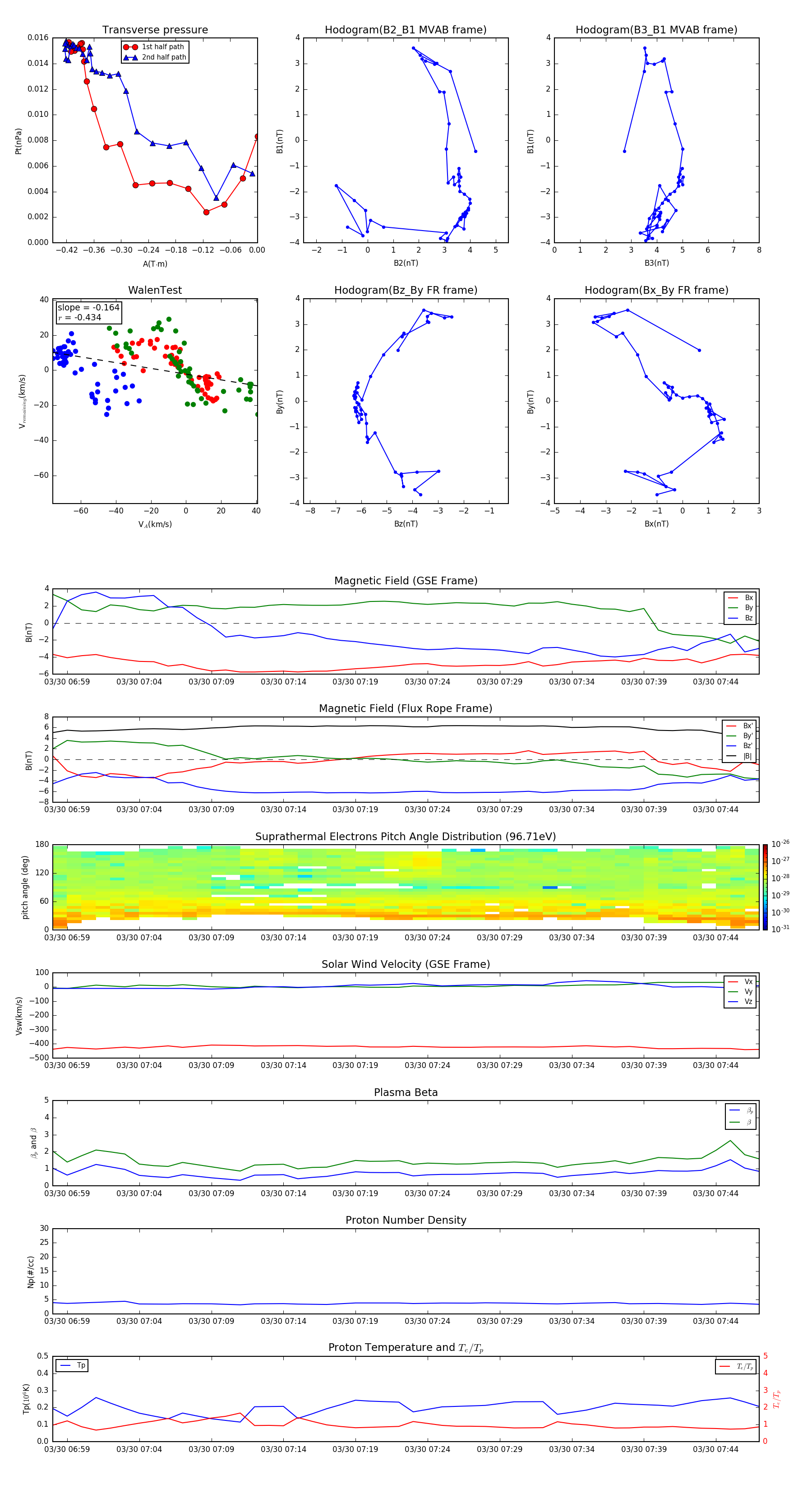This screenshot has height=1489, width=812.
Task: Select By in the GSE Frame legend
Action: (740, 607)
